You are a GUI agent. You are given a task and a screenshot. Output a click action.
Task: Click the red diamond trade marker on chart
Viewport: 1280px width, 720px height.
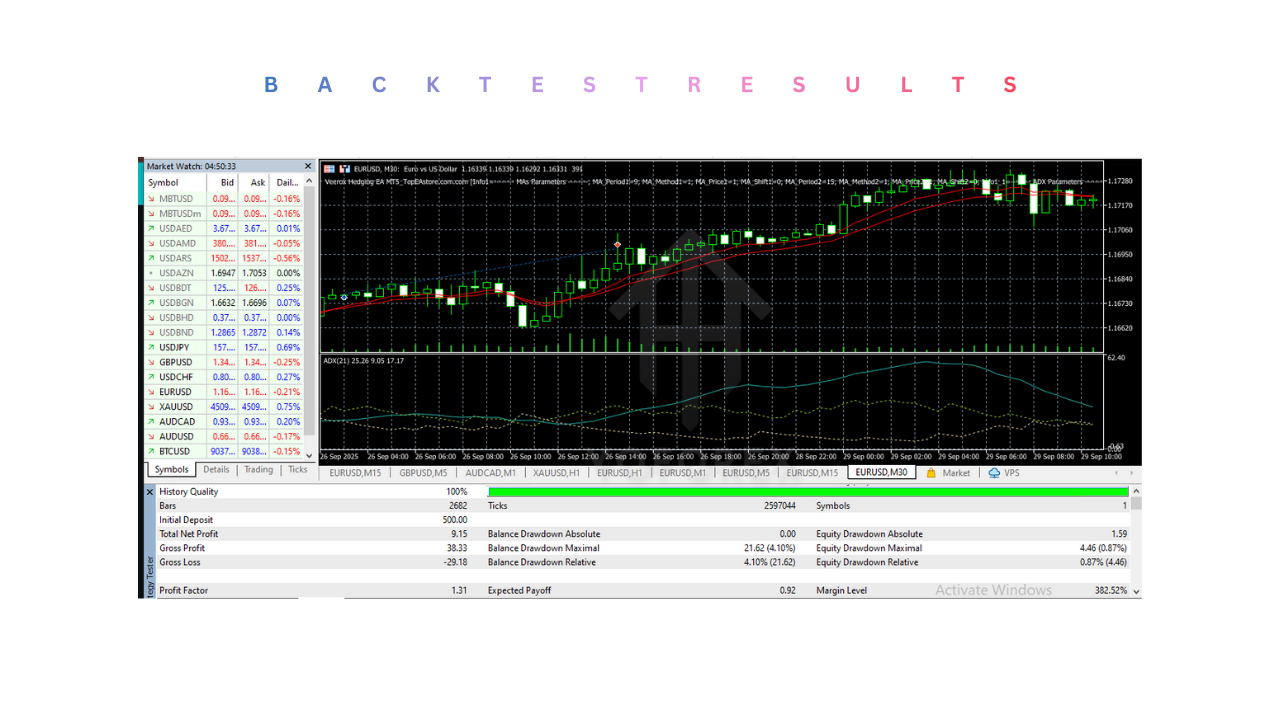coord(618,244)
